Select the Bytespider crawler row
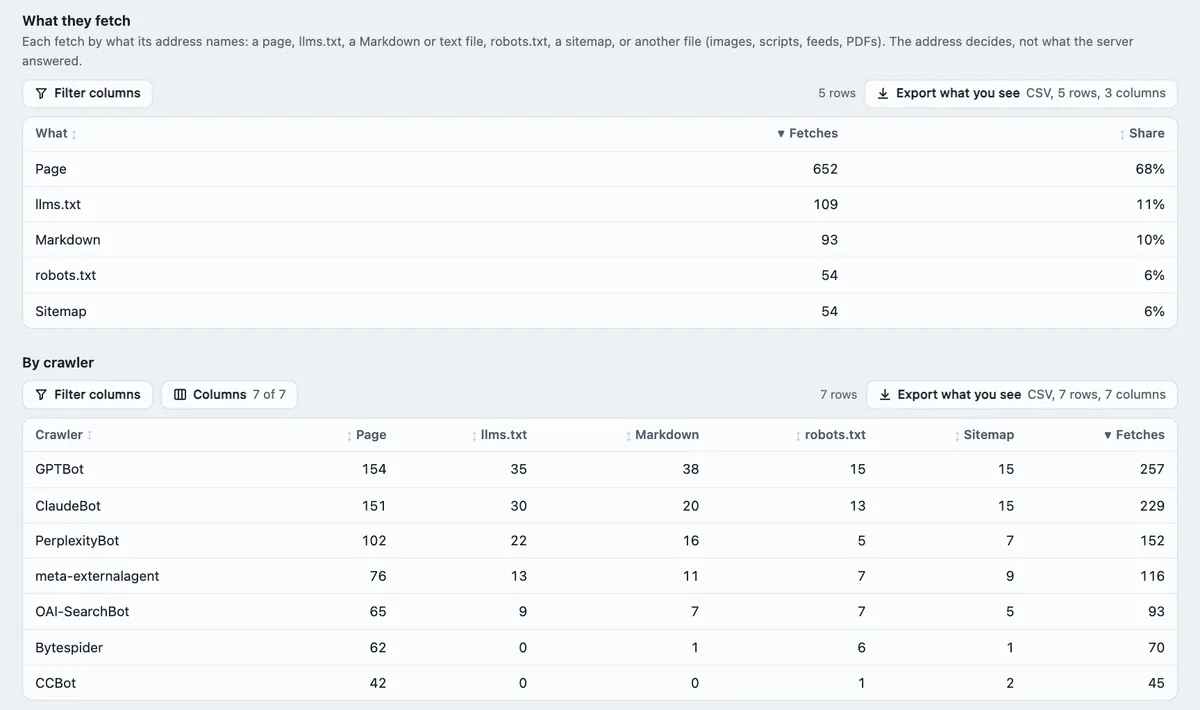Viewport: 1200px width, 710px height. point(600,647)
